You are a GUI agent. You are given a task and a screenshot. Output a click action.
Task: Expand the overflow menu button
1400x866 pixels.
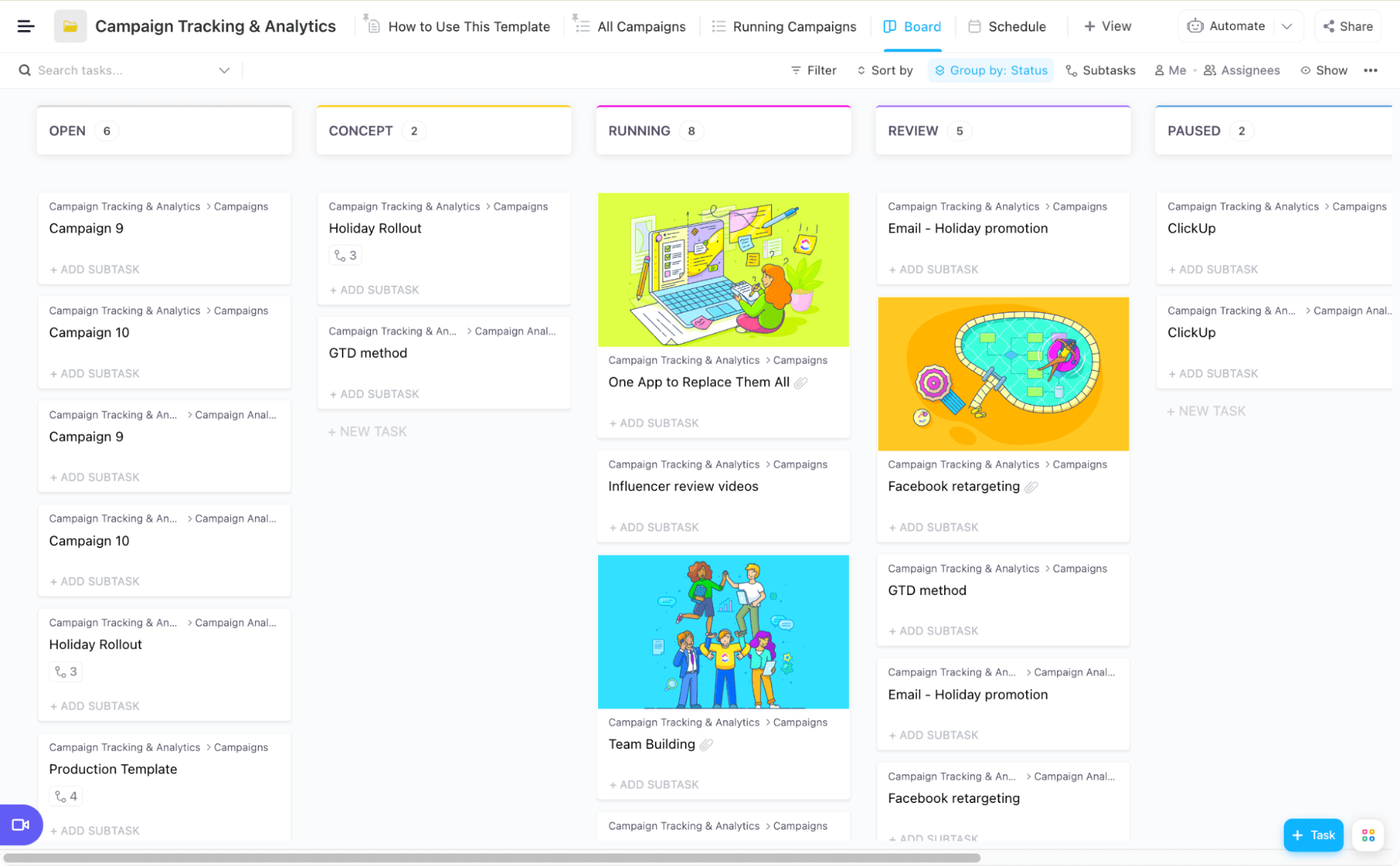click(1370, 70)
